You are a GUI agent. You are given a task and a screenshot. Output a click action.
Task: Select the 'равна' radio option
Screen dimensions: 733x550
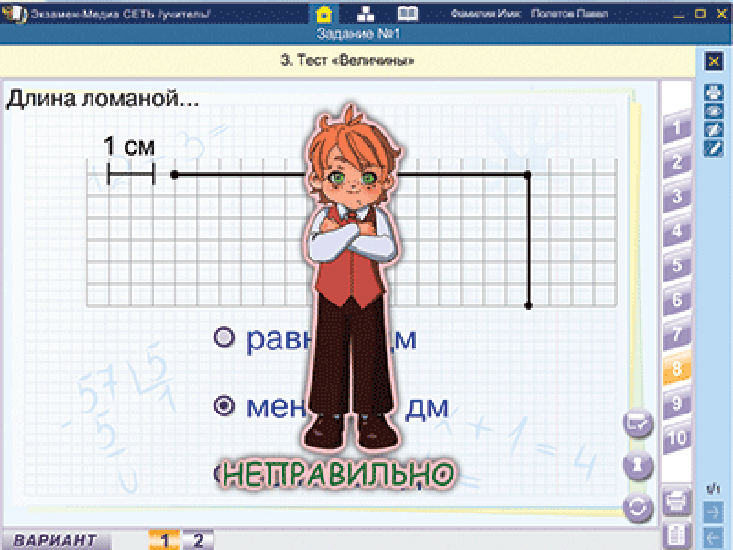pyautogui.click(x=225, y=338)
